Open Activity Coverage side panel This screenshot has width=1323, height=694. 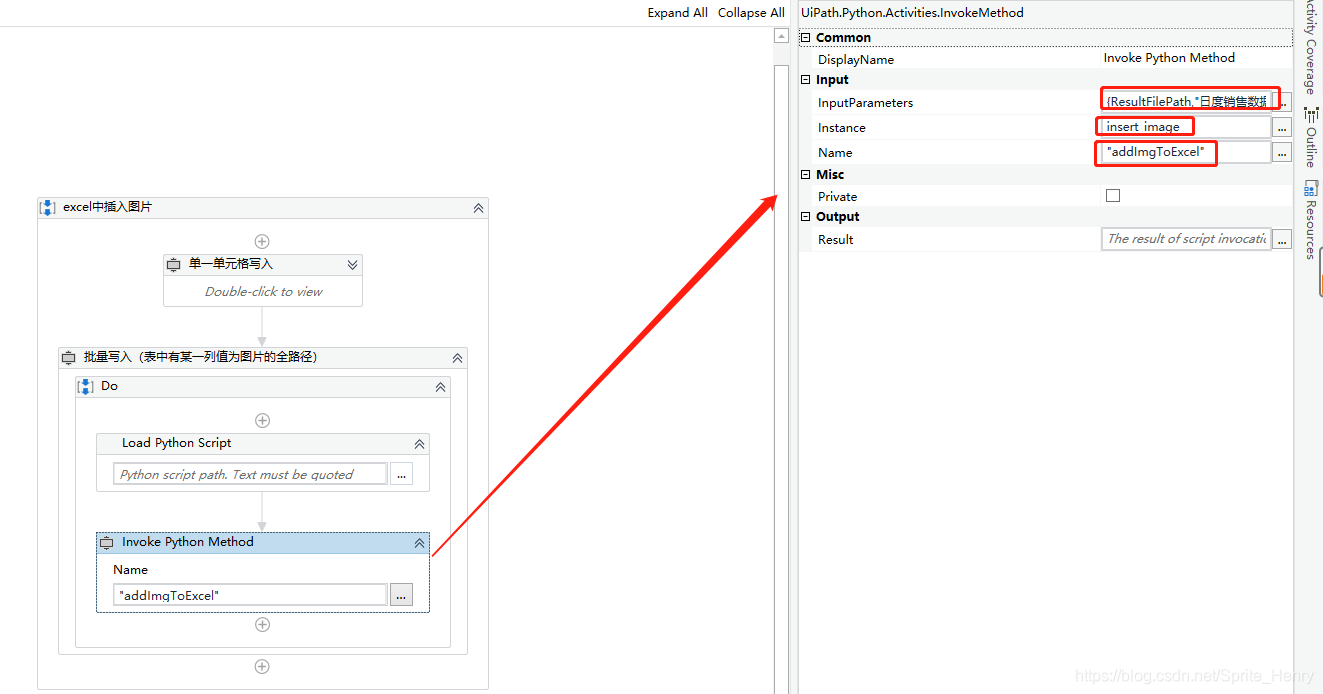[x=1310, y=48]
